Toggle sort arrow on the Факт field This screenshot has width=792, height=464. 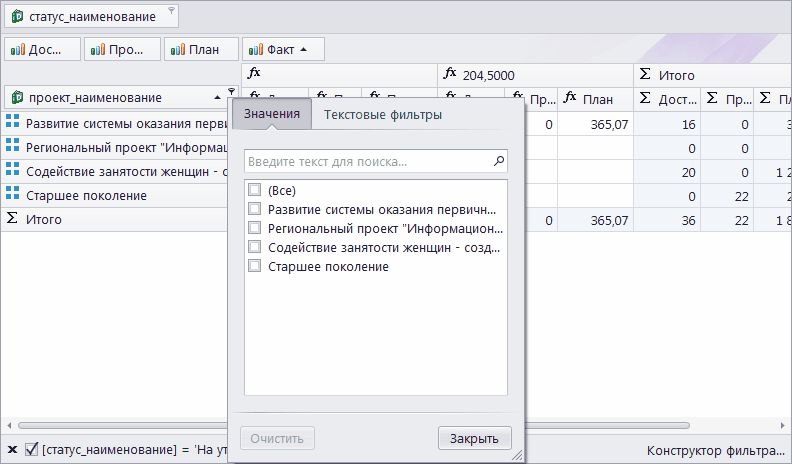[x=304, y=48]
